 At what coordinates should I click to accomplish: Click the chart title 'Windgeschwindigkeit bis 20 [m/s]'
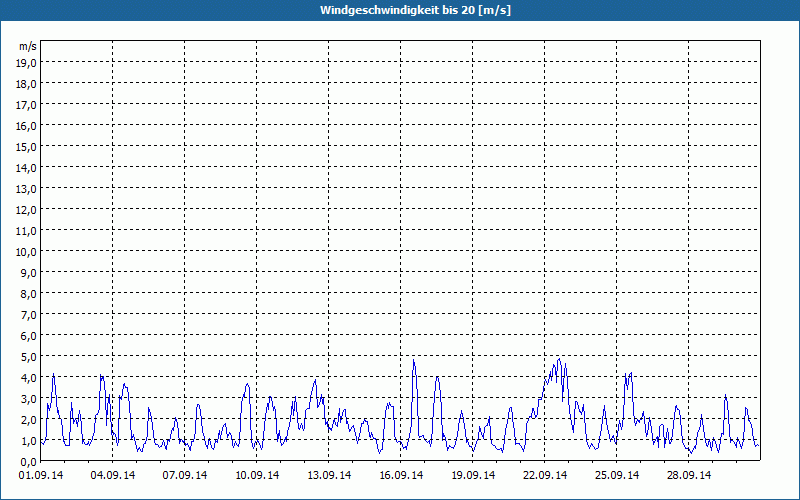point(415,10)
